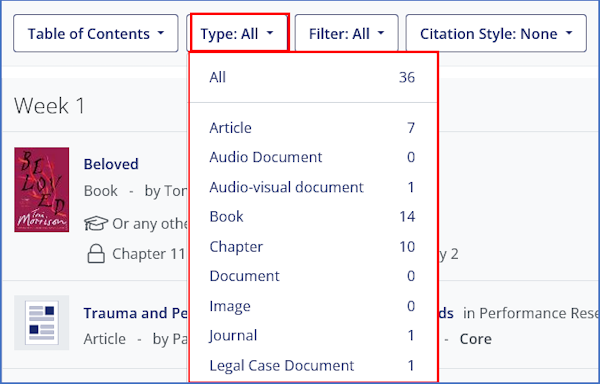
Task: Click the padlock icon beside Chapter 11
Action: pyautogui.click(x=96, y=254)
